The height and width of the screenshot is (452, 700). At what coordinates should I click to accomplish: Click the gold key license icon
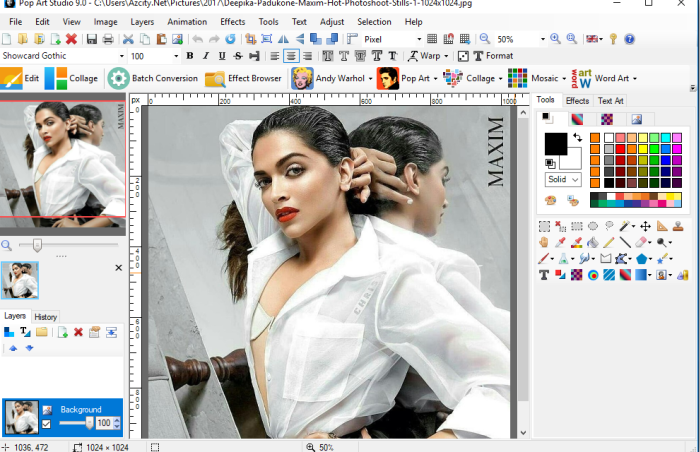tap(613, 39)
